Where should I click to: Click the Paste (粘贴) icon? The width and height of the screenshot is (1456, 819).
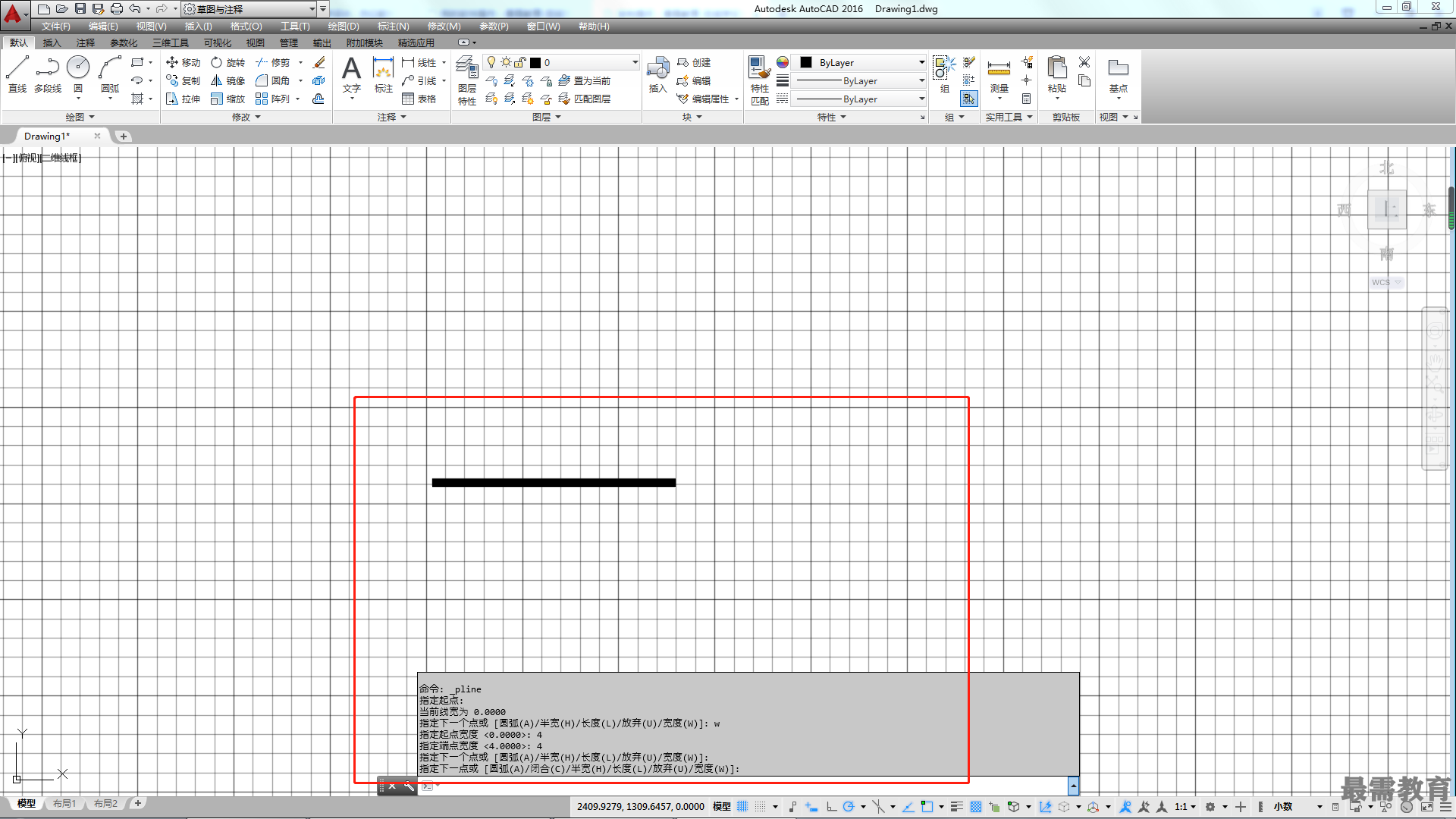coord(1056,74)
